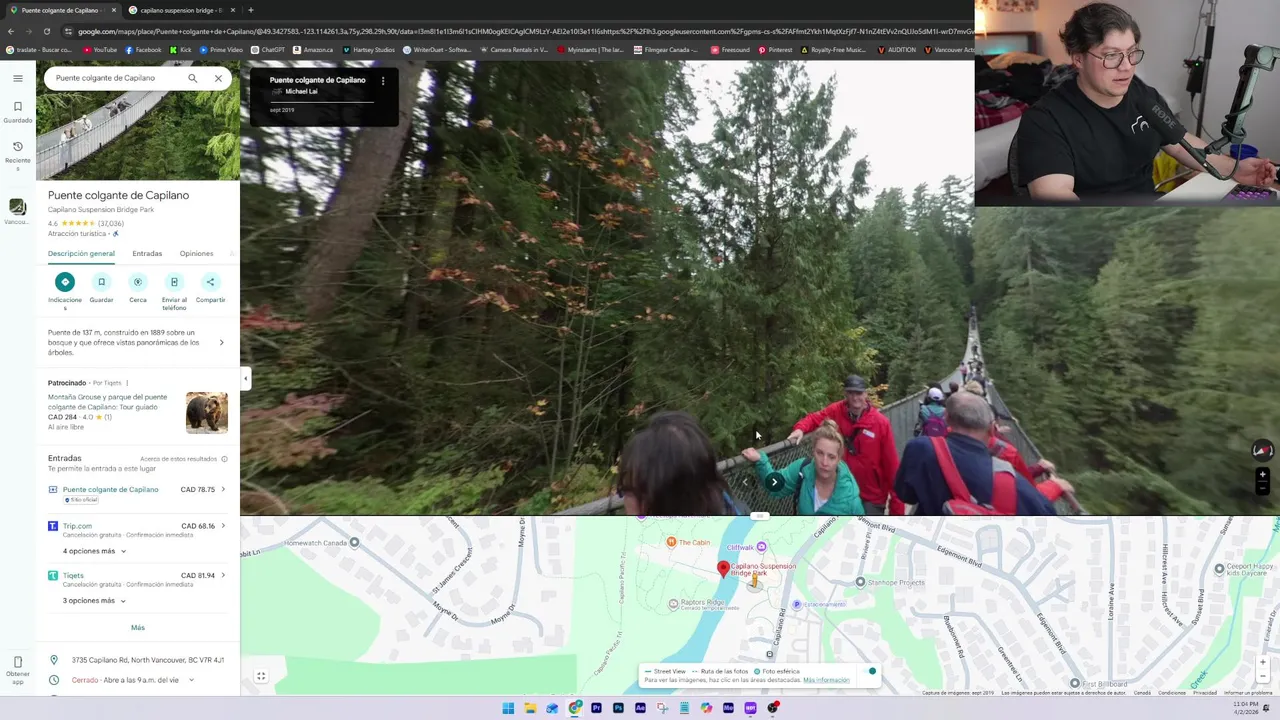The width and height of the screenshot is (1280, 720).
Task: Open sponsored Montaña Grouse tour link
Action: 108,402
